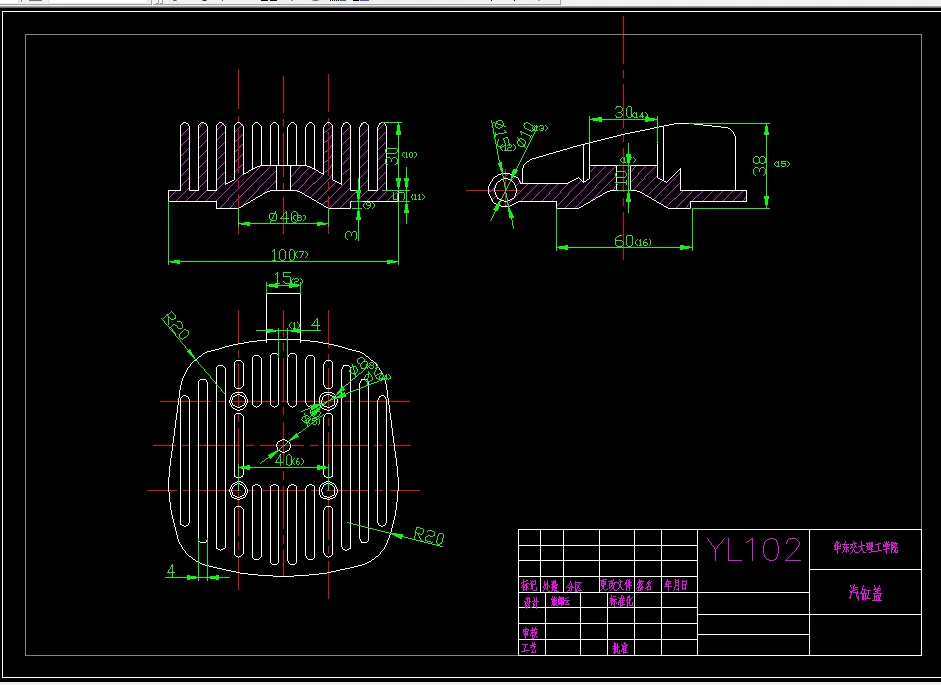This screenshot has height=685, width=941.
Task: Select the 批准 label in title block
Action: (x=620, y=648)
